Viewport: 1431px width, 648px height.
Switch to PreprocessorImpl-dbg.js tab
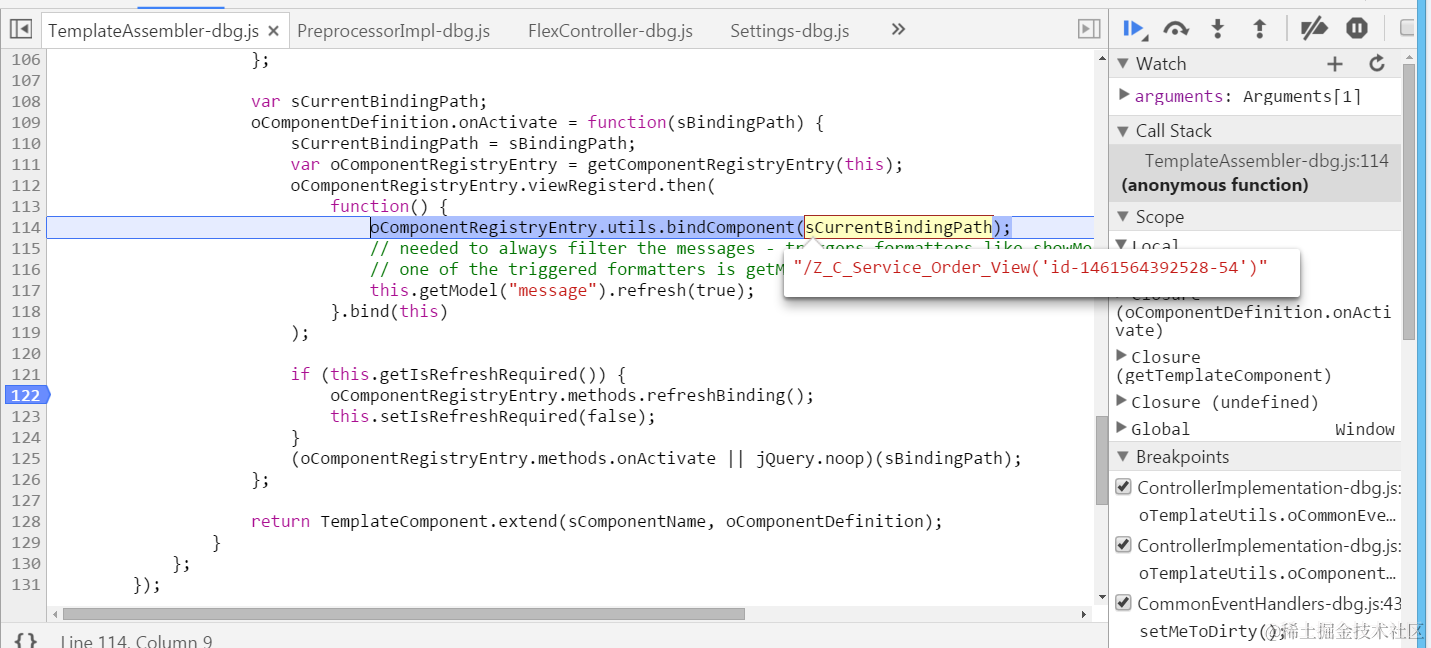pos(394,31)
